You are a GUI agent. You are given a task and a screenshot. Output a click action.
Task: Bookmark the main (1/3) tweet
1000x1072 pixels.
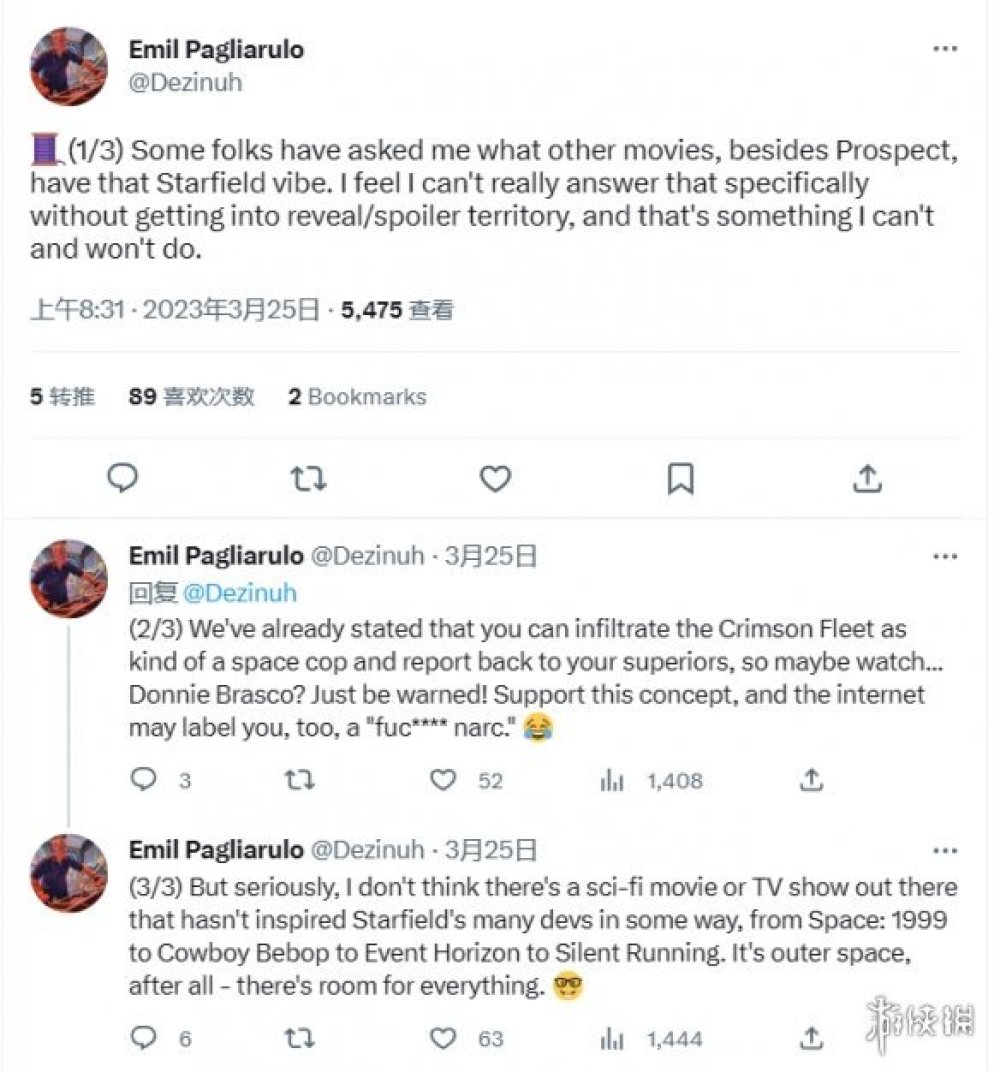click(x=680, y=480)
